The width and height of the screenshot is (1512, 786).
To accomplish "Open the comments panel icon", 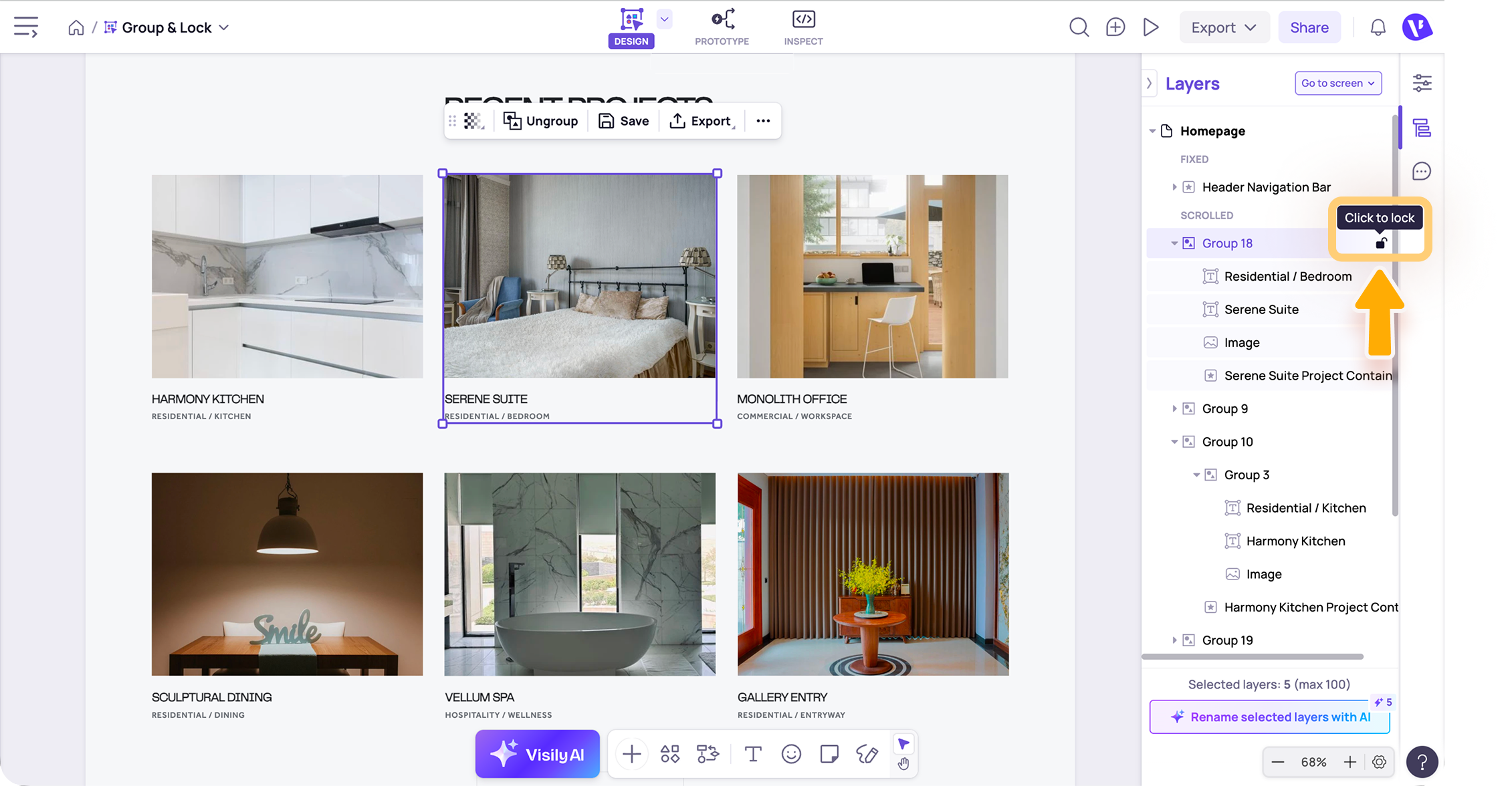I will [x=1422, y=172].
